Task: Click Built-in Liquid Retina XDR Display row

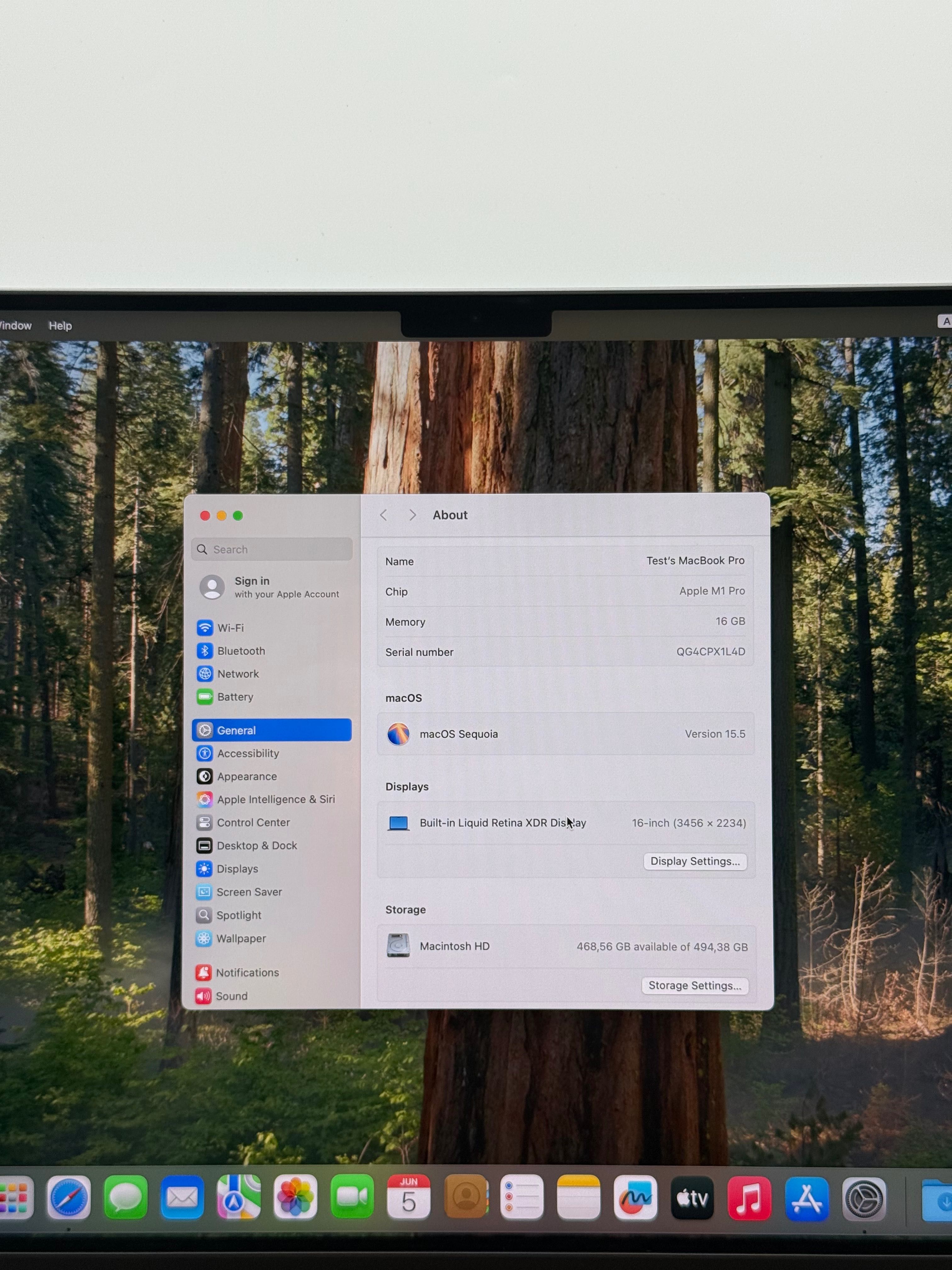Action: (x=566, y=823)
